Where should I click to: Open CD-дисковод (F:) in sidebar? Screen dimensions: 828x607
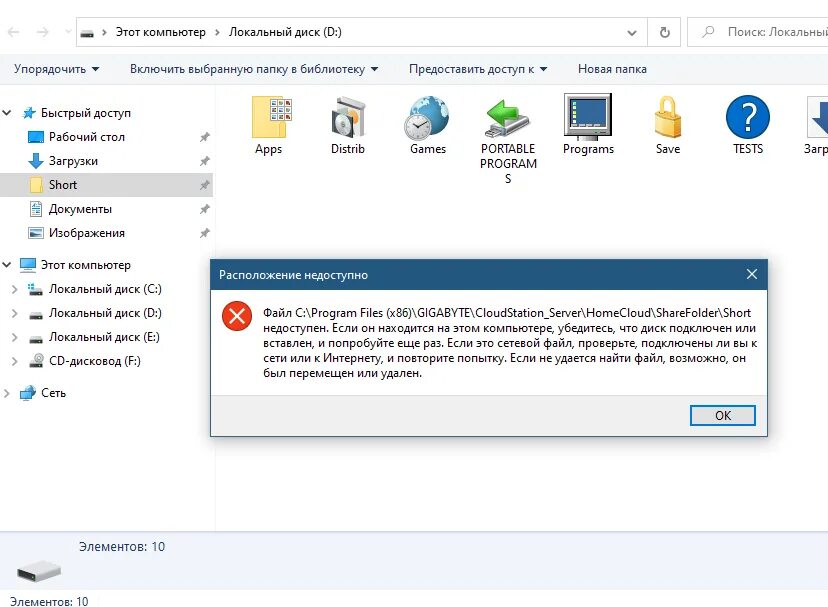pos(95,361)
